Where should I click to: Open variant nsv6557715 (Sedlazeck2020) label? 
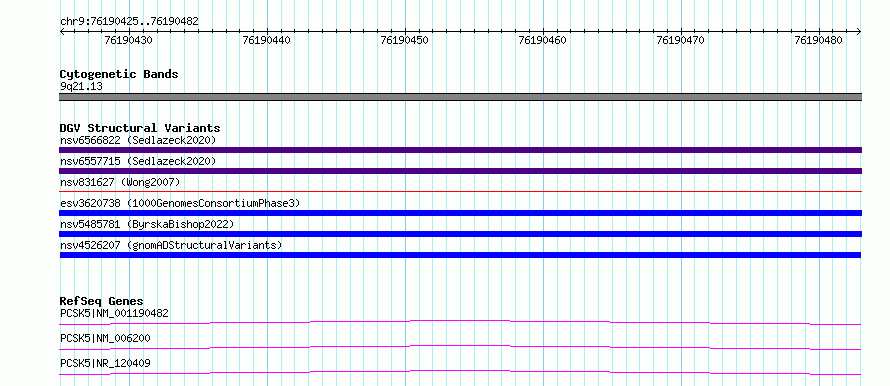click(x=138, y=161)
